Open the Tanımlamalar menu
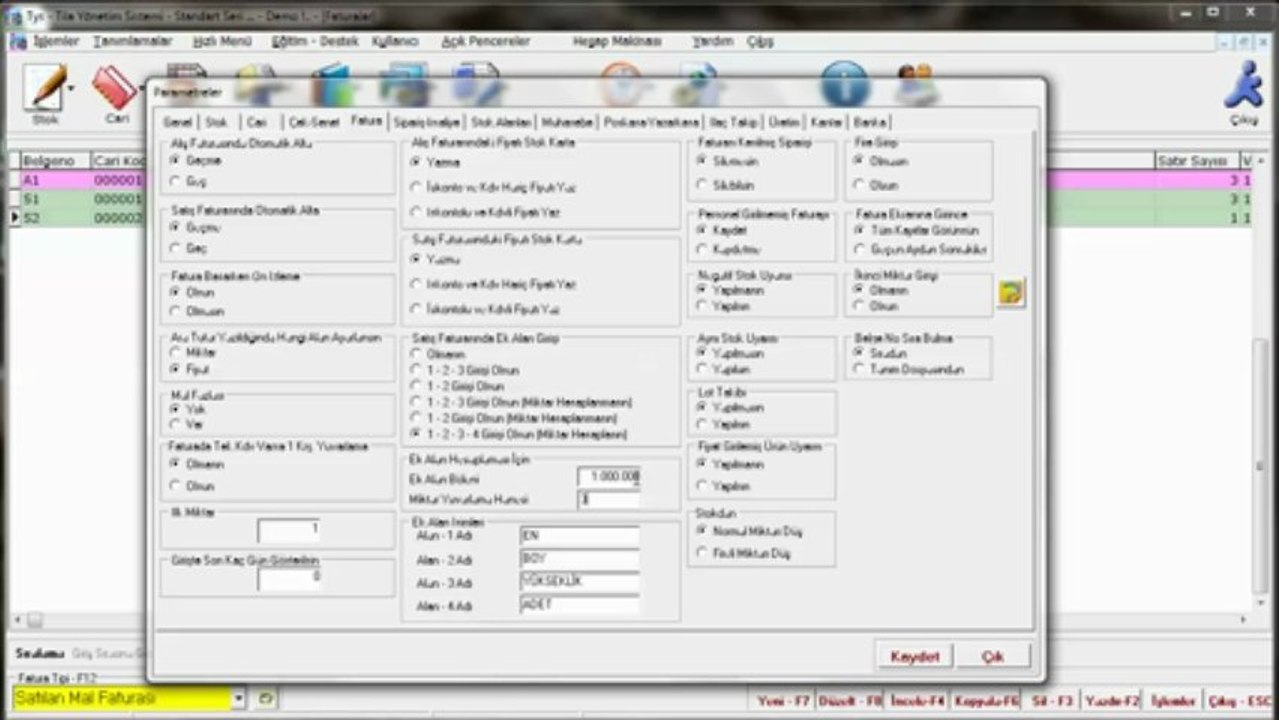1279x720 pixels. (133, 42)
